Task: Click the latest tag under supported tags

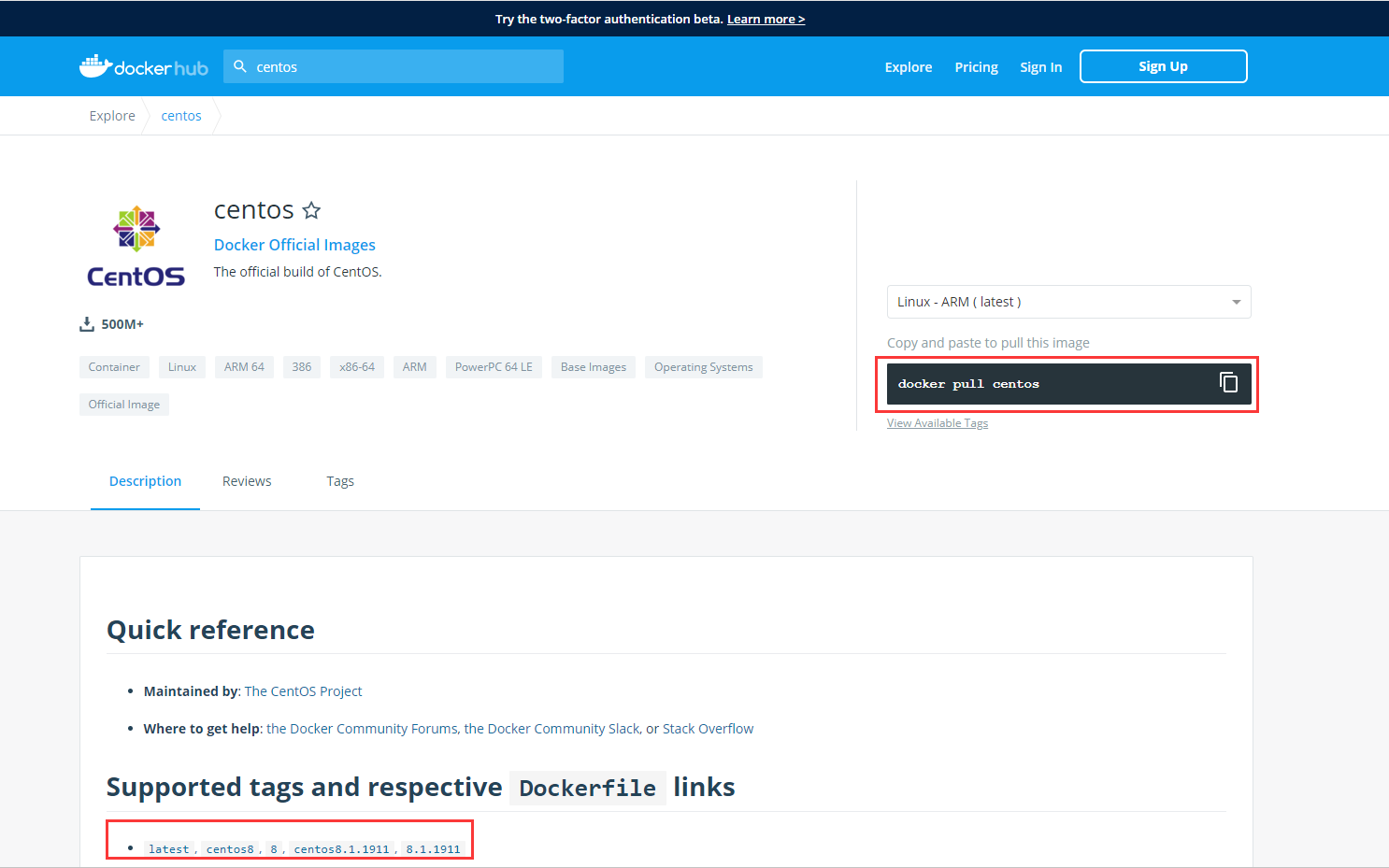Action: click(x=168, y=848)
